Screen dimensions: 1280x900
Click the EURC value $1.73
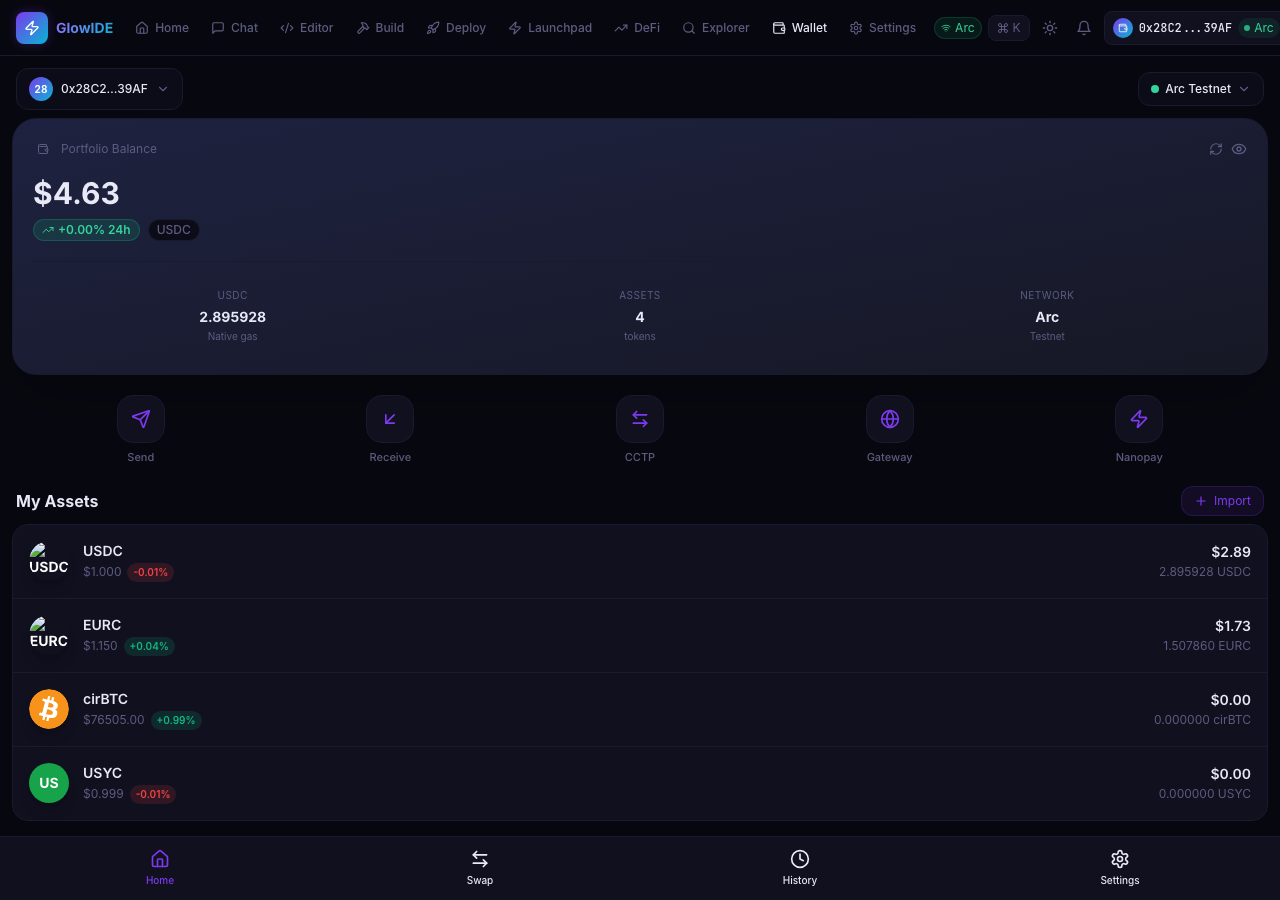coord(1233,626)
